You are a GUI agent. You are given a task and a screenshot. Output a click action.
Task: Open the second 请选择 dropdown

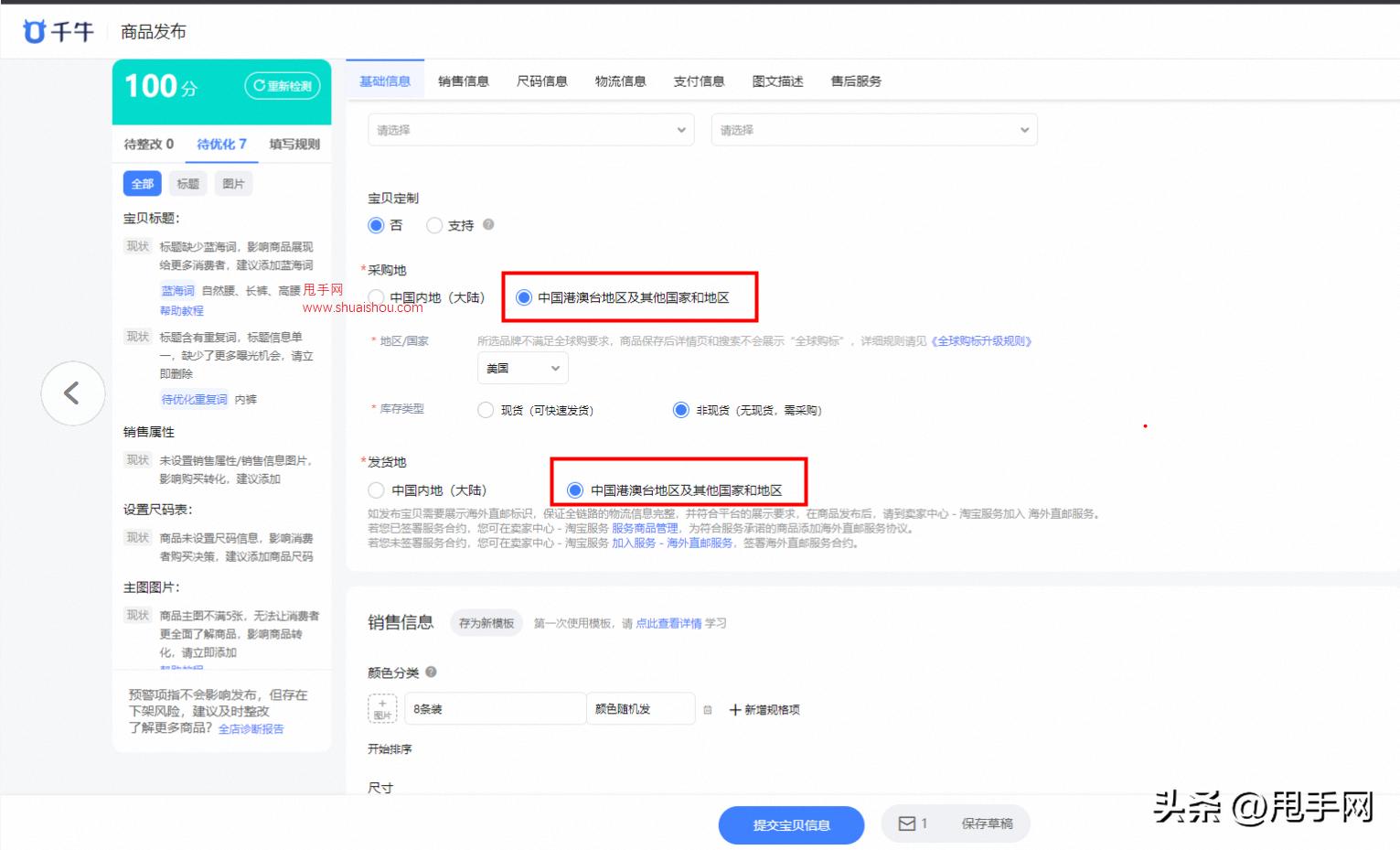click(873, 129)
